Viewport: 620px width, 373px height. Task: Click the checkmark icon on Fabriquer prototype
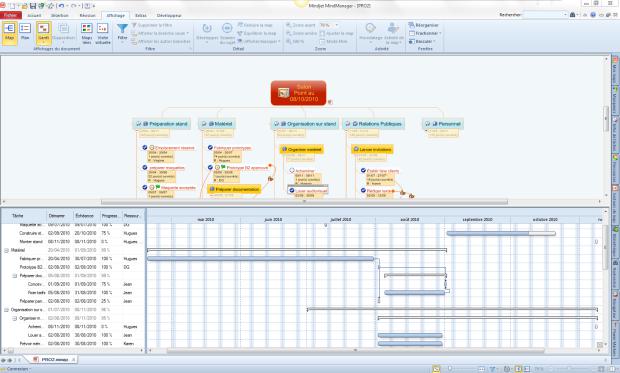click(x=210, y=148)
